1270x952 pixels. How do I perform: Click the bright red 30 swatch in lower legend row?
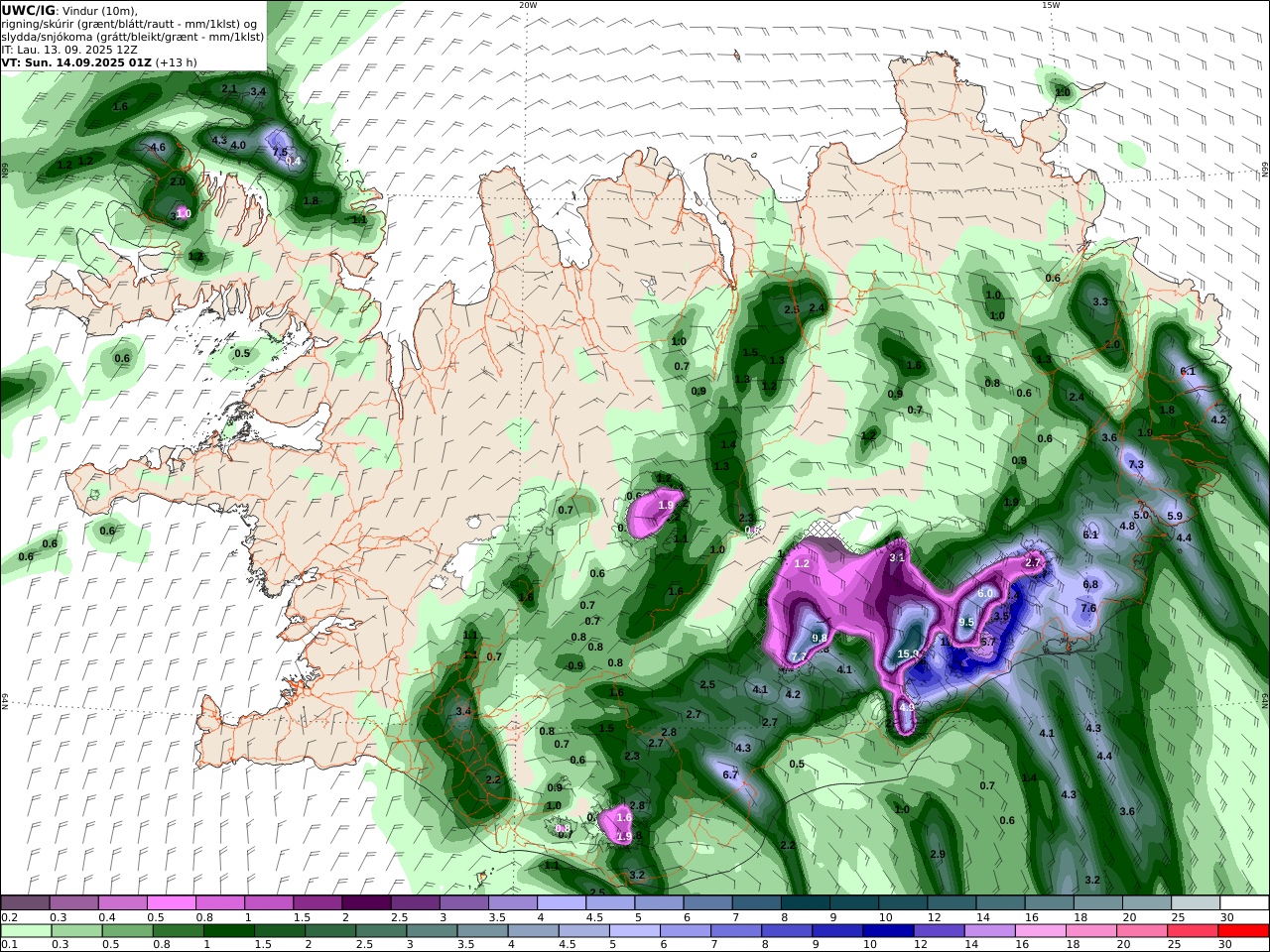[1244, 931]
